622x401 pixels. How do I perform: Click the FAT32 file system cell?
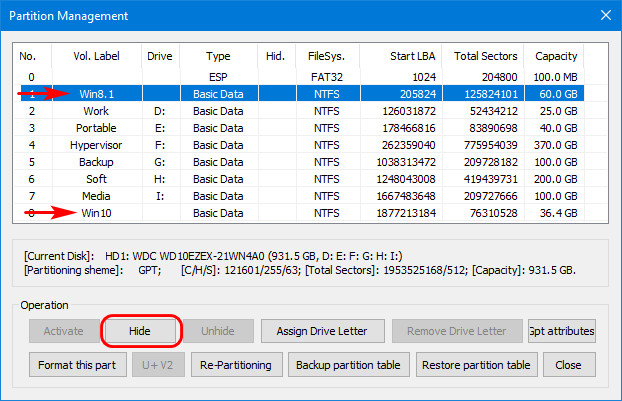click(x=327, y=77)
